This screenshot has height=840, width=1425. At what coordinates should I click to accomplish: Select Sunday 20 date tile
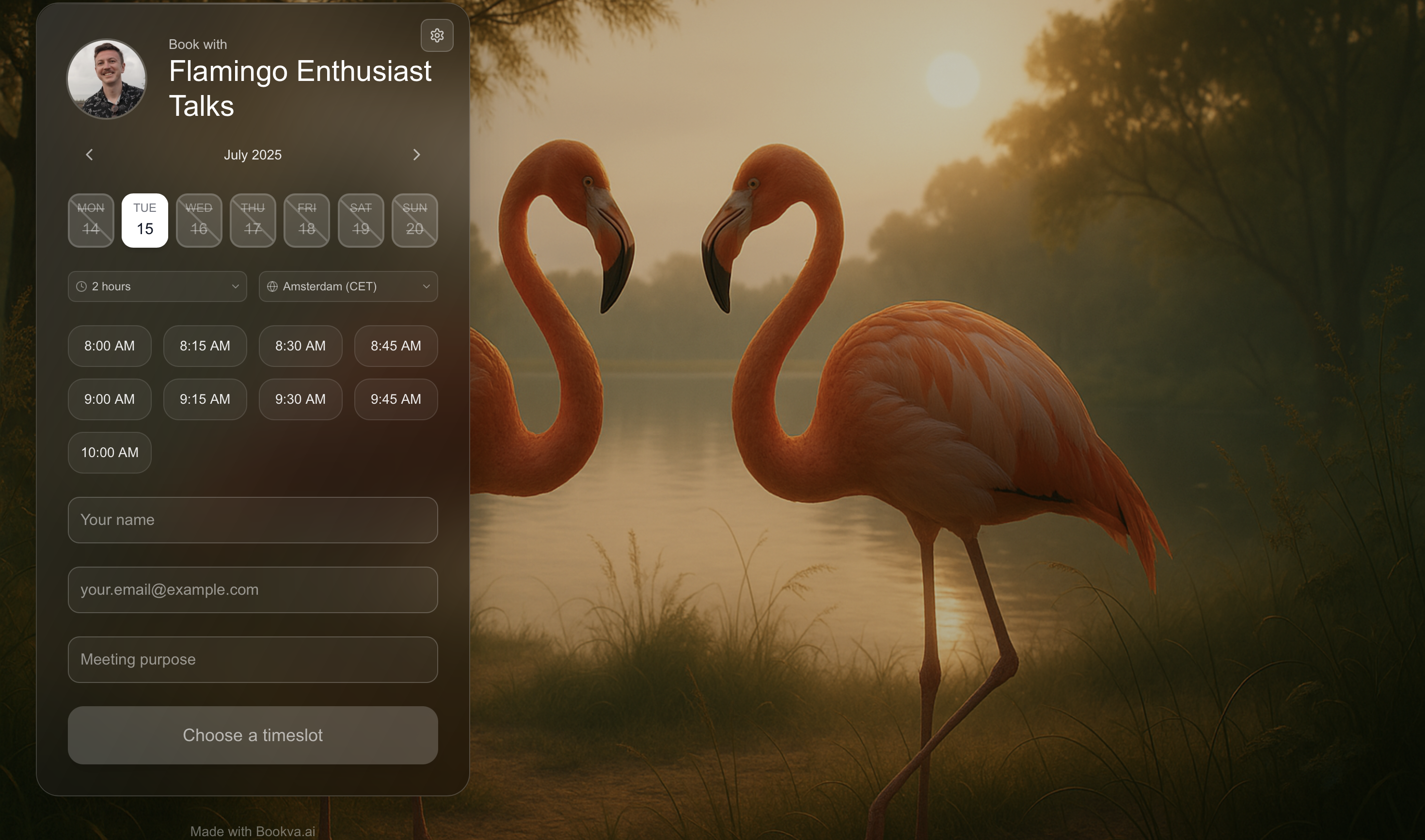[414, 220]
